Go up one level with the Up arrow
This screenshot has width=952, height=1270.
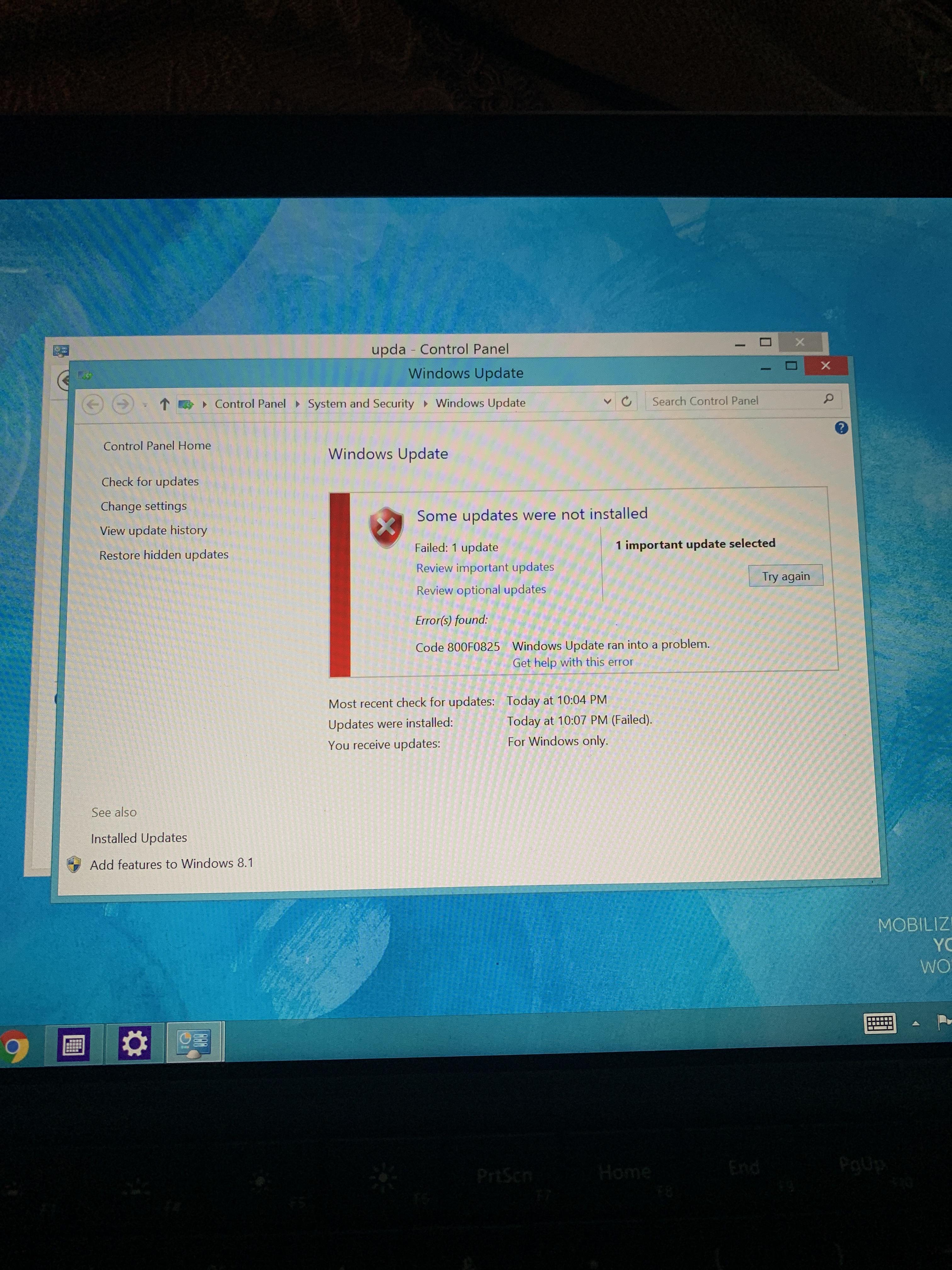pos(164,404)
